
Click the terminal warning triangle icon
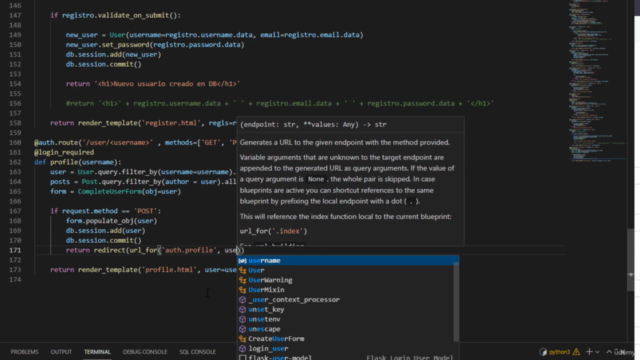[x=576, y=351]
